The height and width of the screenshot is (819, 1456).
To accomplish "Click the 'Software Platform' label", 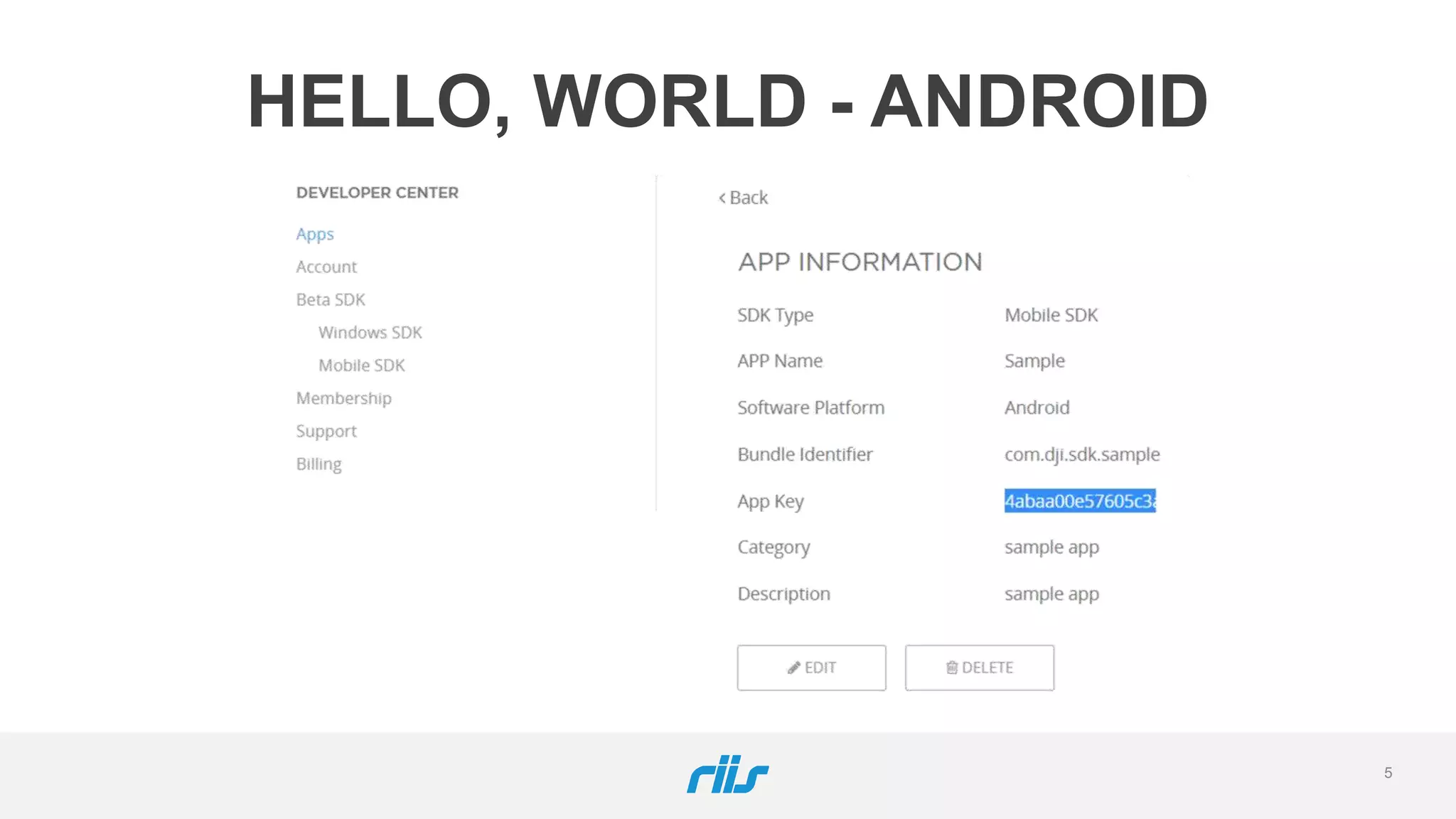I will tap(810, 407).
